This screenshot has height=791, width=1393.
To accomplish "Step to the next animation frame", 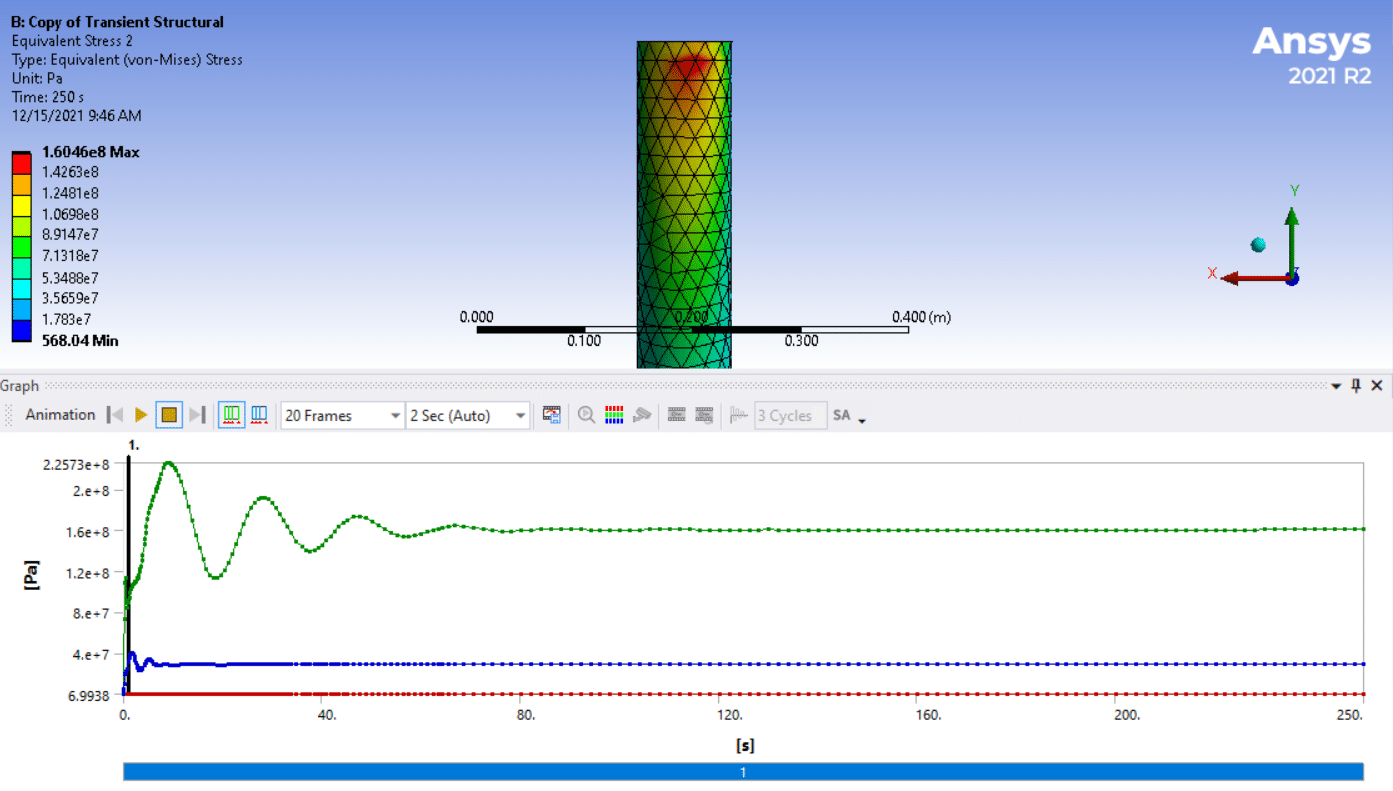I will 197,415.
